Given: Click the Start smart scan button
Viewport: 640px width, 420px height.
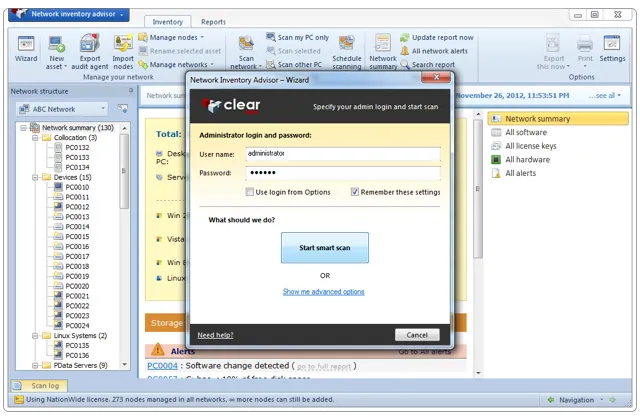Looking at the screenshot, I should [x=324, y=248].
